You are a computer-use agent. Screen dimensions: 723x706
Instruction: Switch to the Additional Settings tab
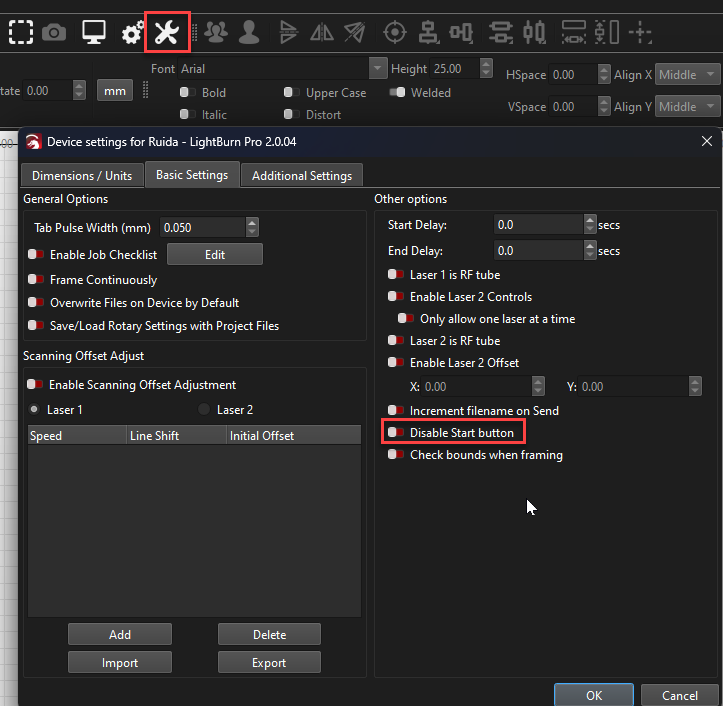301,176
